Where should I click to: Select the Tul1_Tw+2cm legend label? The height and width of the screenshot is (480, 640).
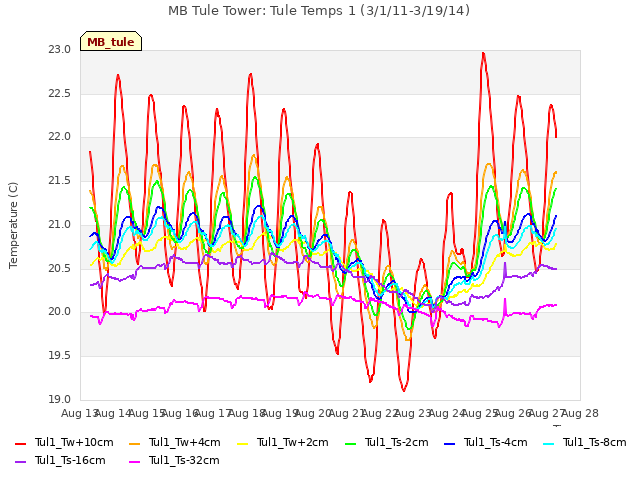coord(293,442)
